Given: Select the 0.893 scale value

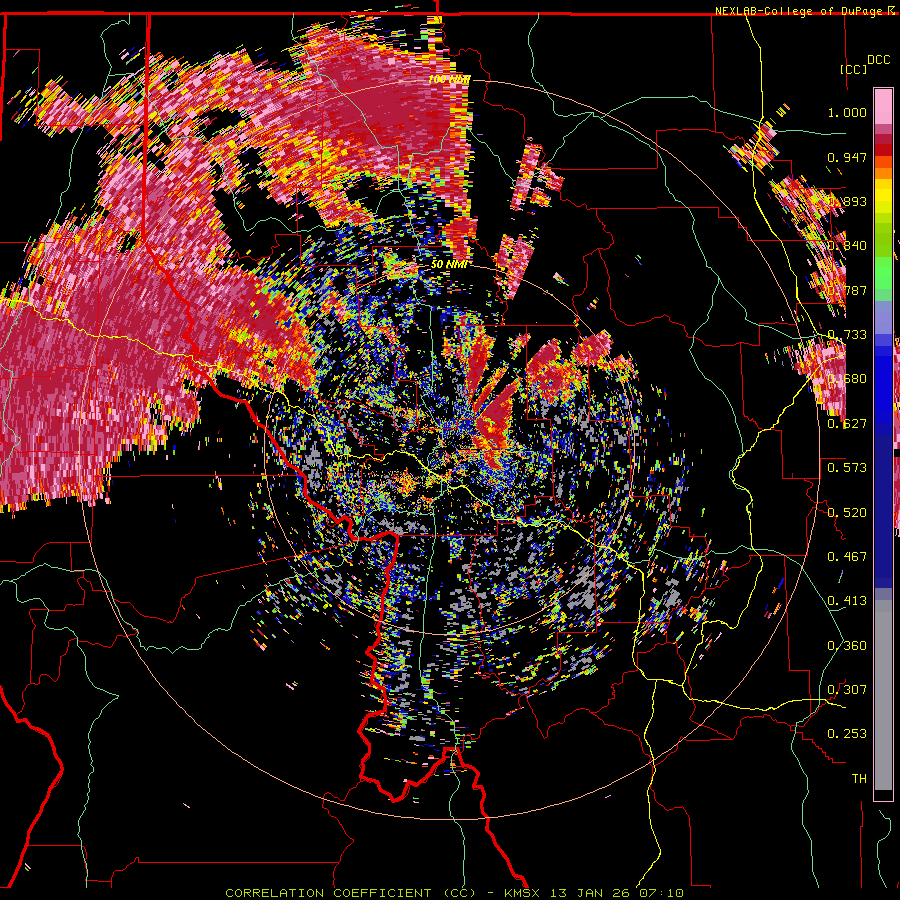Looking at the screenshot, I should 847,201.
